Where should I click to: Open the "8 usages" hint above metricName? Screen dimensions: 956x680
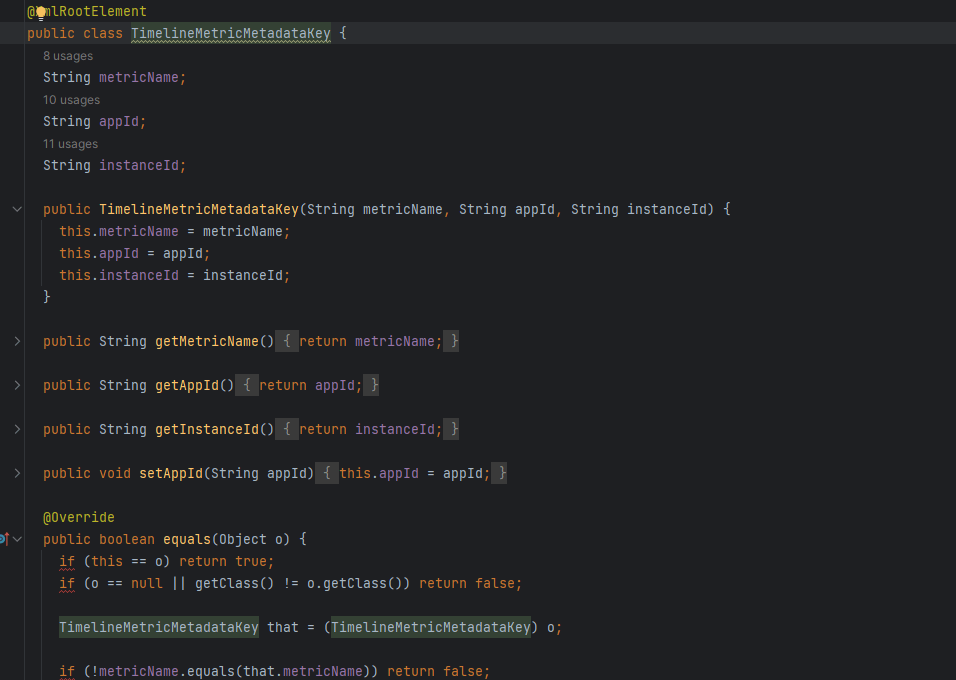click(68, 56)
